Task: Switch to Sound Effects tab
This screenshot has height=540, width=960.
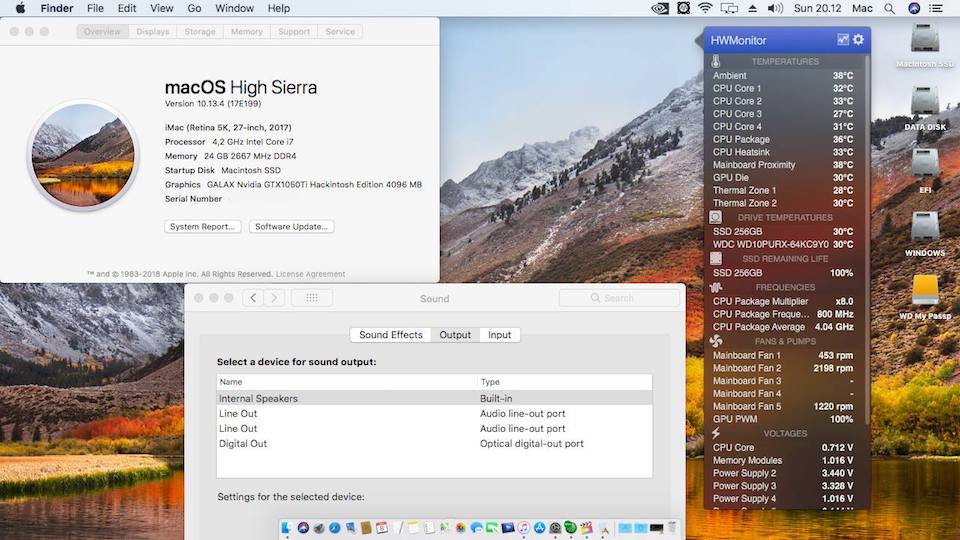Action: click(391, 335)
